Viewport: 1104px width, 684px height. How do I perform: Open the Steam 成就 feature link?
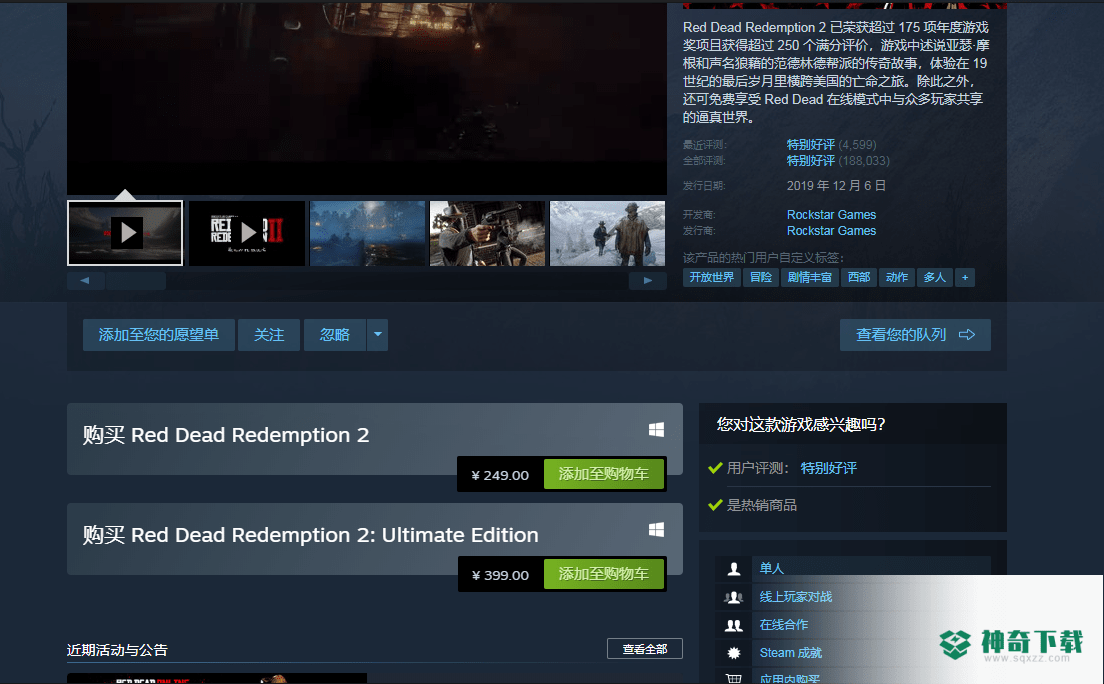791,653
